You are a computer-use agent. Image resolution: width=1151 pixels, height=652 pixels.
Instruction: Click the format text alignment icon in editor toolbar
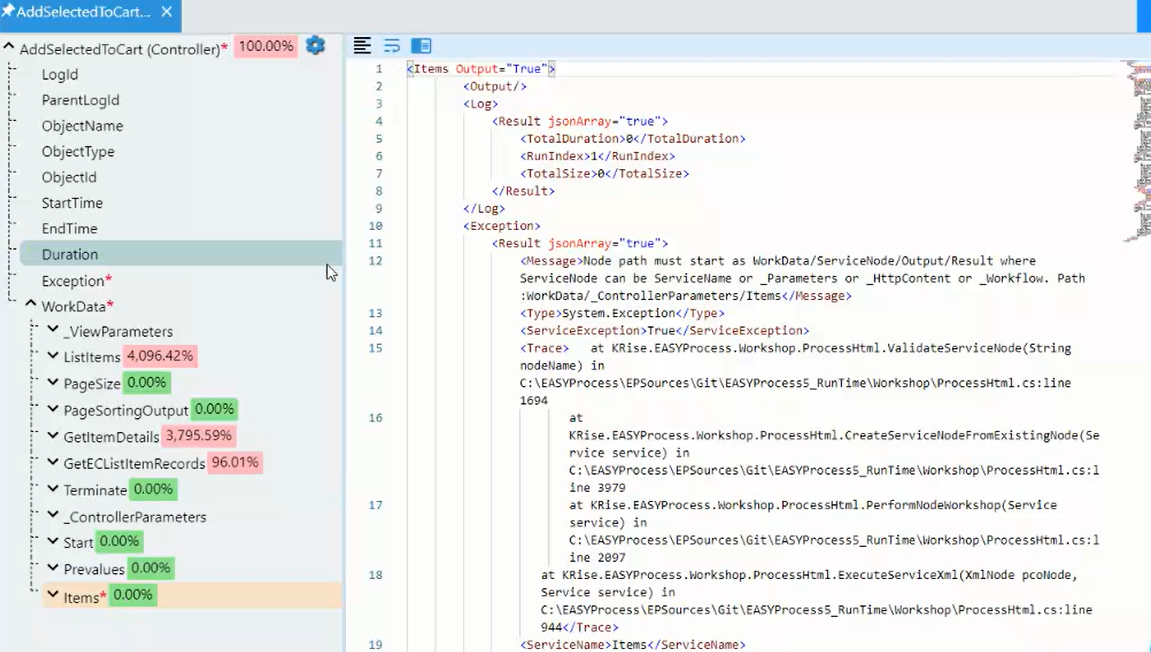coord(362,46)
